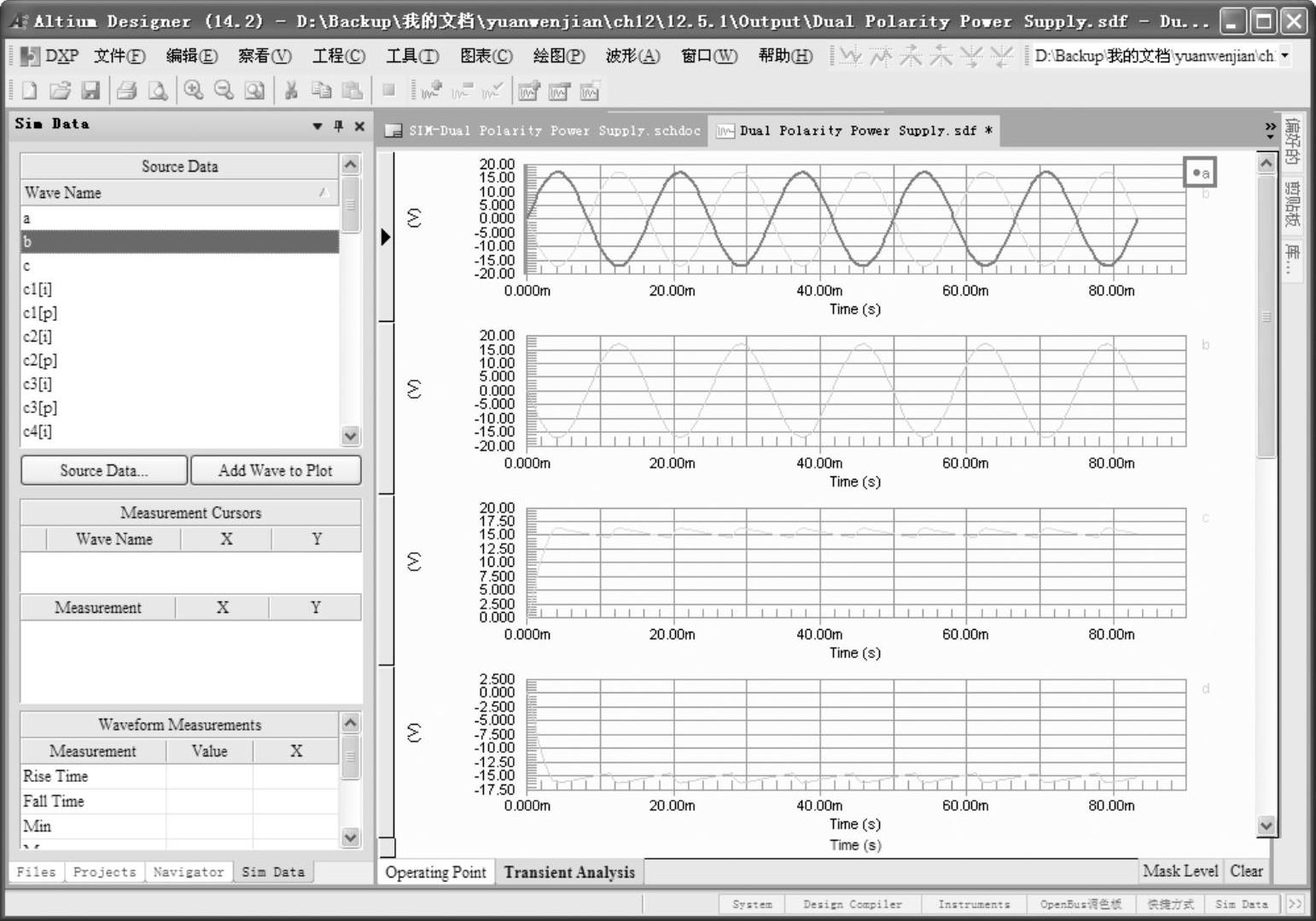Toggle the Sim Data panel pin
Image resolution: width=1316 pixels, height=921 pixels.
pos(339,125)
